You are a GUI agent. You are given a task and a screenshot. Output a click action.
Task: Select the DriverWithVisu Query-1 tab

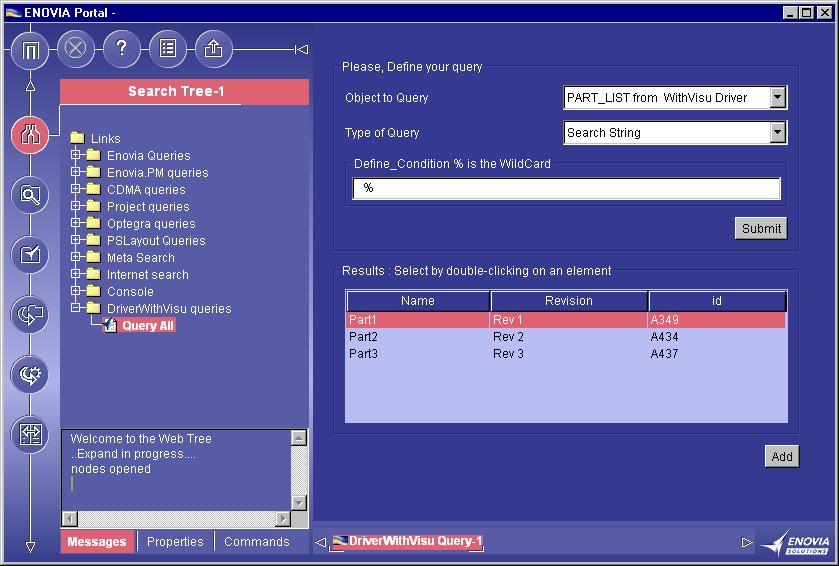(x=408, y=541)
